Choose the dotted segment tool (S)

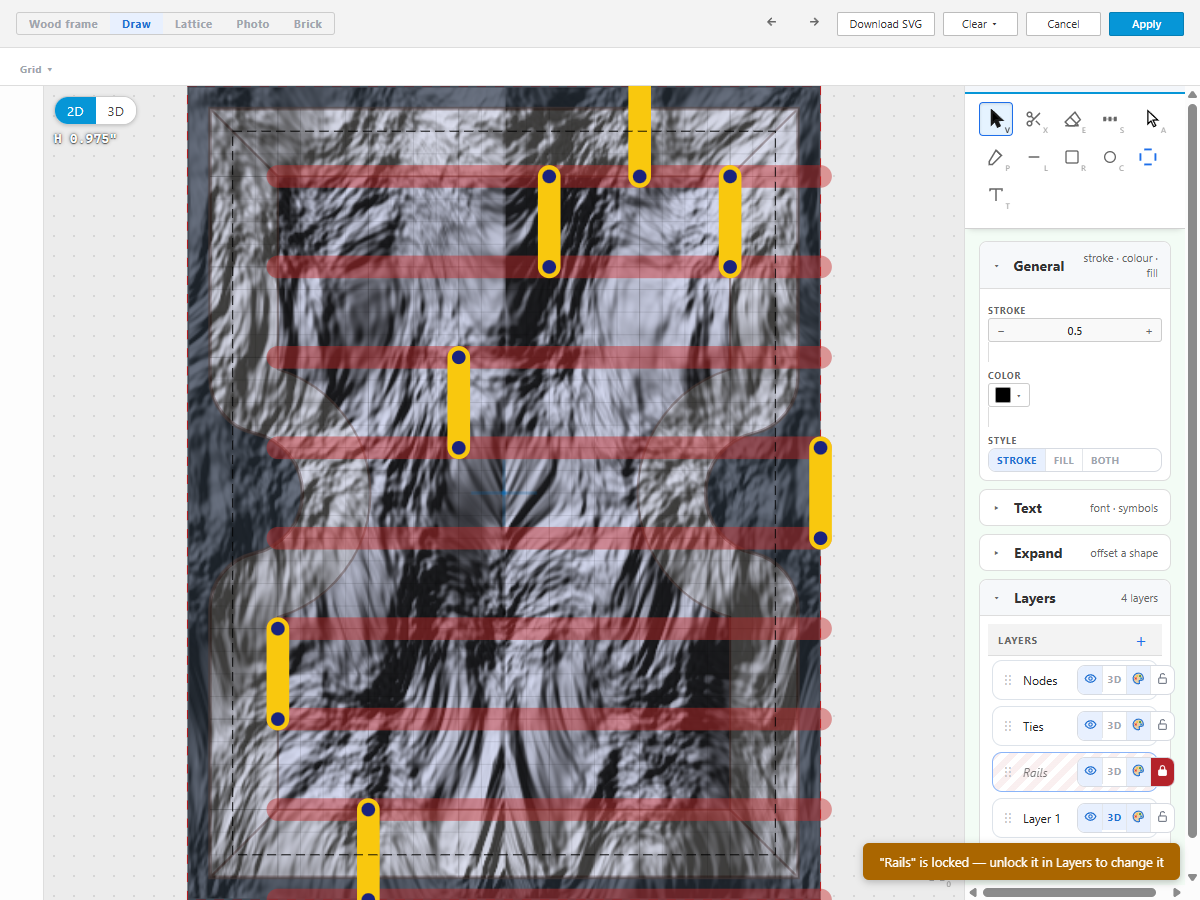pyautogui.click(x=1111, y=119)
